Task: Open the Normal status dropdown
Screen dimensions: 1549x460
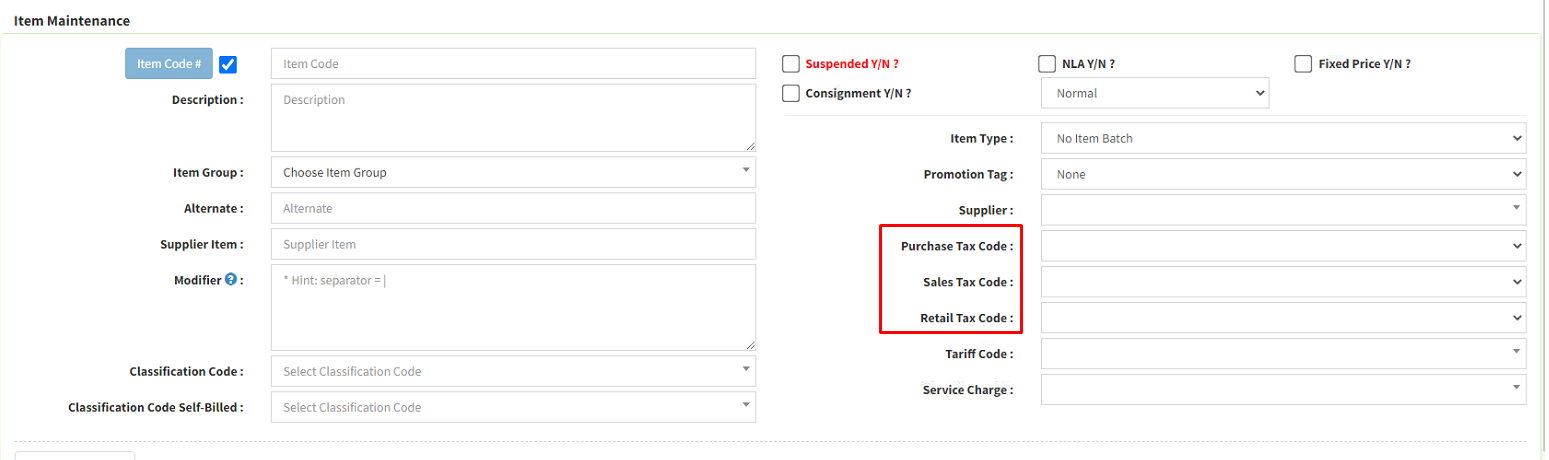Action: pyautogui.click(x=1155, y=93)
